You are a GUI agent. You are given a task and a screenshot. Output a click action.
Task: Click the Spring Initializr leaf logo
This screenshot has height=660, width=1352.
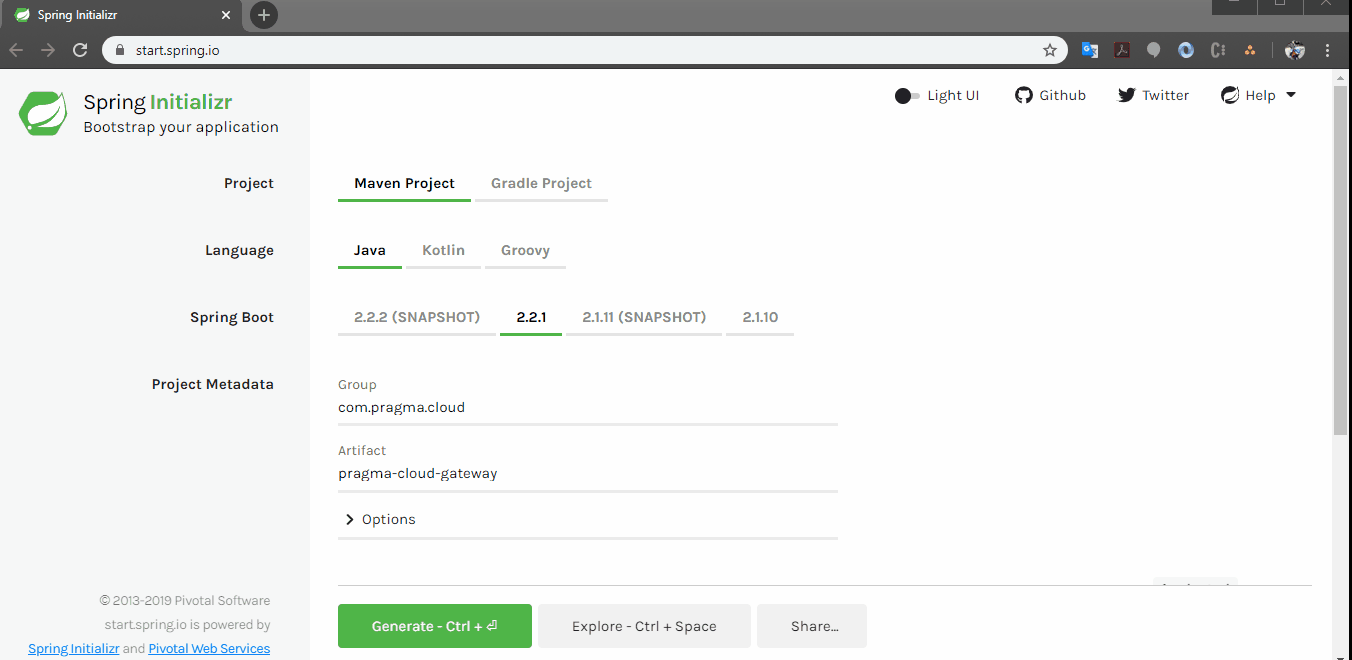(43, 112)
